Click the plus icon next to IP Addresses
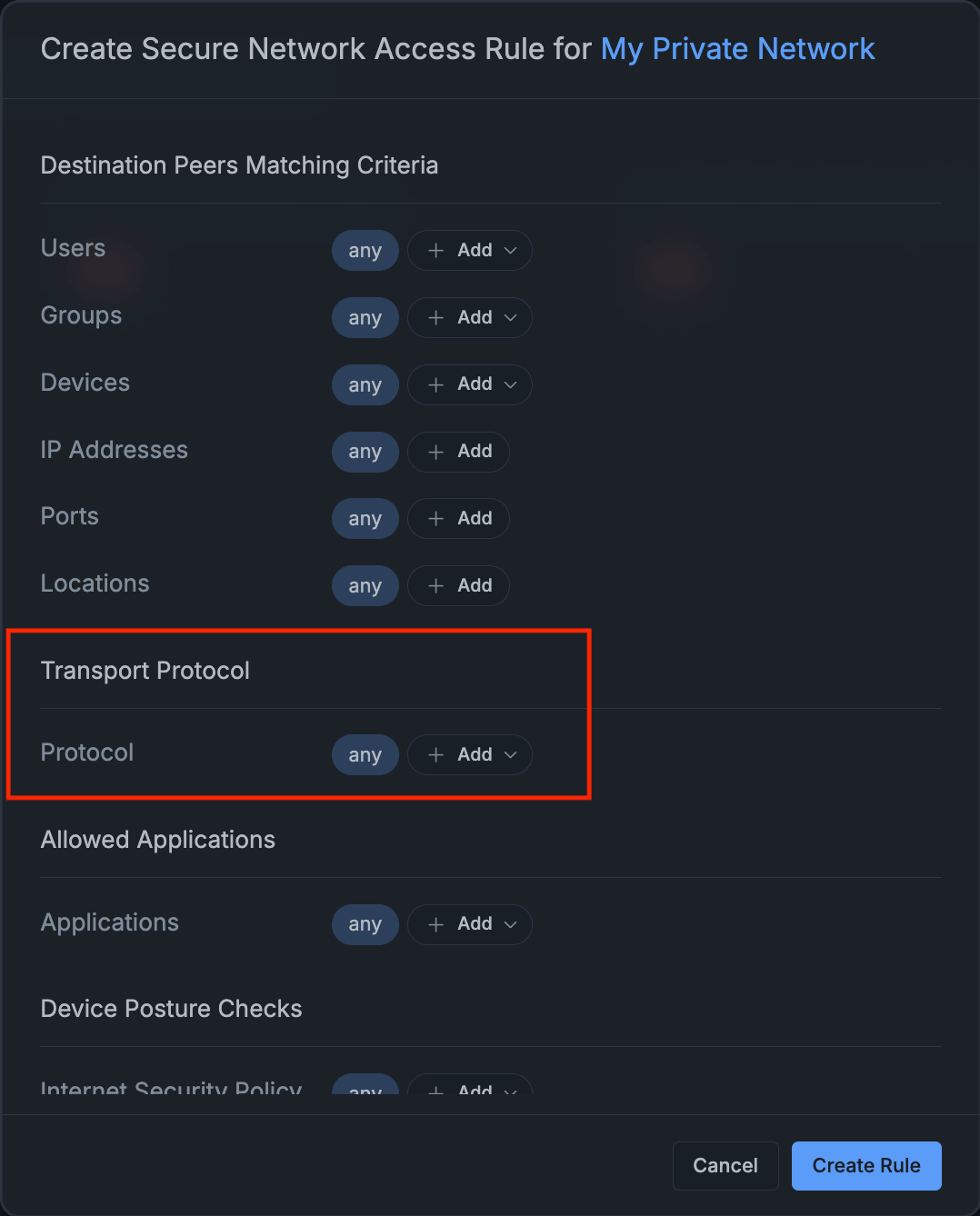 (435, 452)
